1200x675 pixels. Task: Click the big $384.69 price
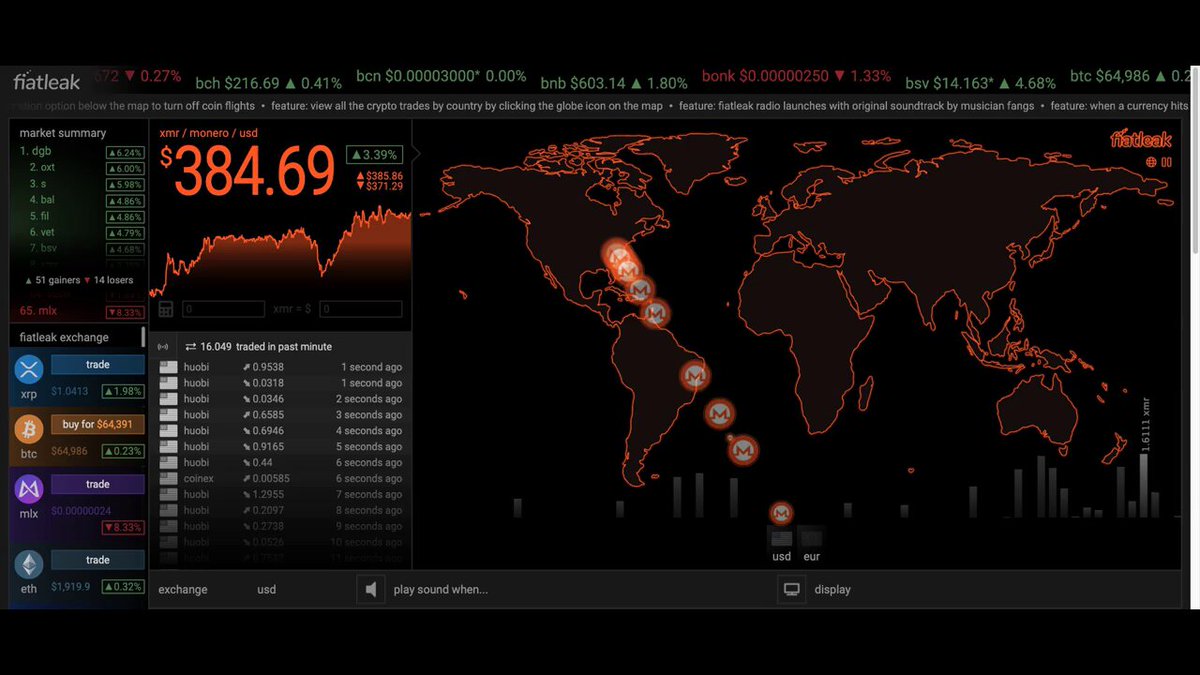247,170
